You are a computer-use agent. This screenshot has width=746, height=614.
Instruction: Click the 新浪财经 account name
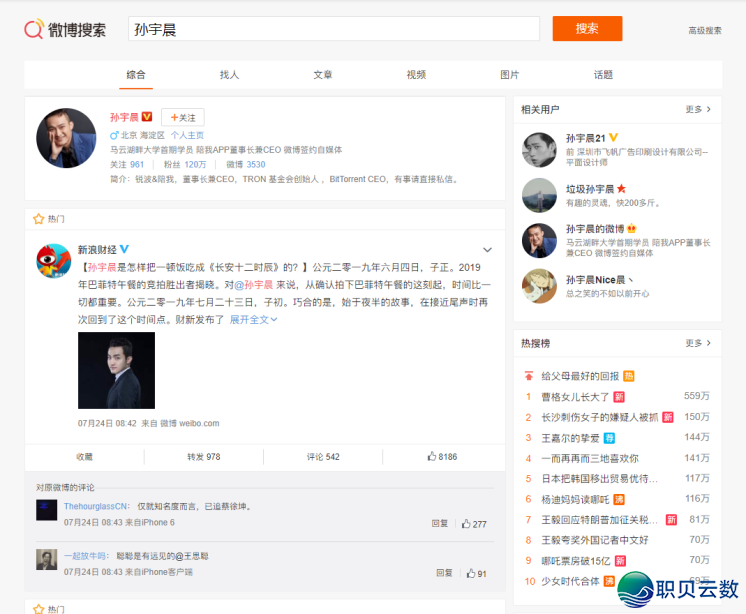pos(97,250)
